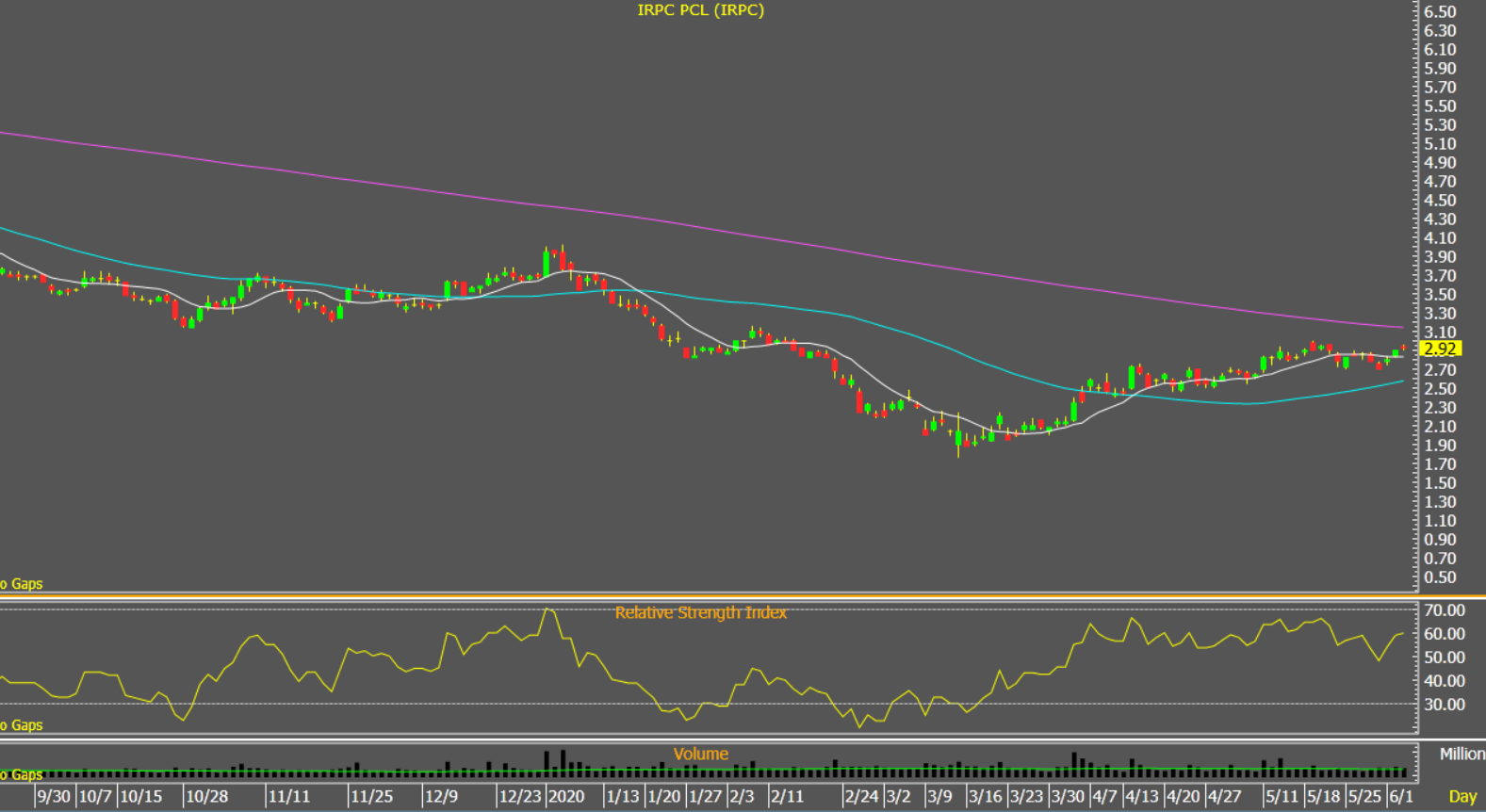Click the Gaps label in RSI pane
This screenshot has width=1486, height=812.
pos(22,725)
